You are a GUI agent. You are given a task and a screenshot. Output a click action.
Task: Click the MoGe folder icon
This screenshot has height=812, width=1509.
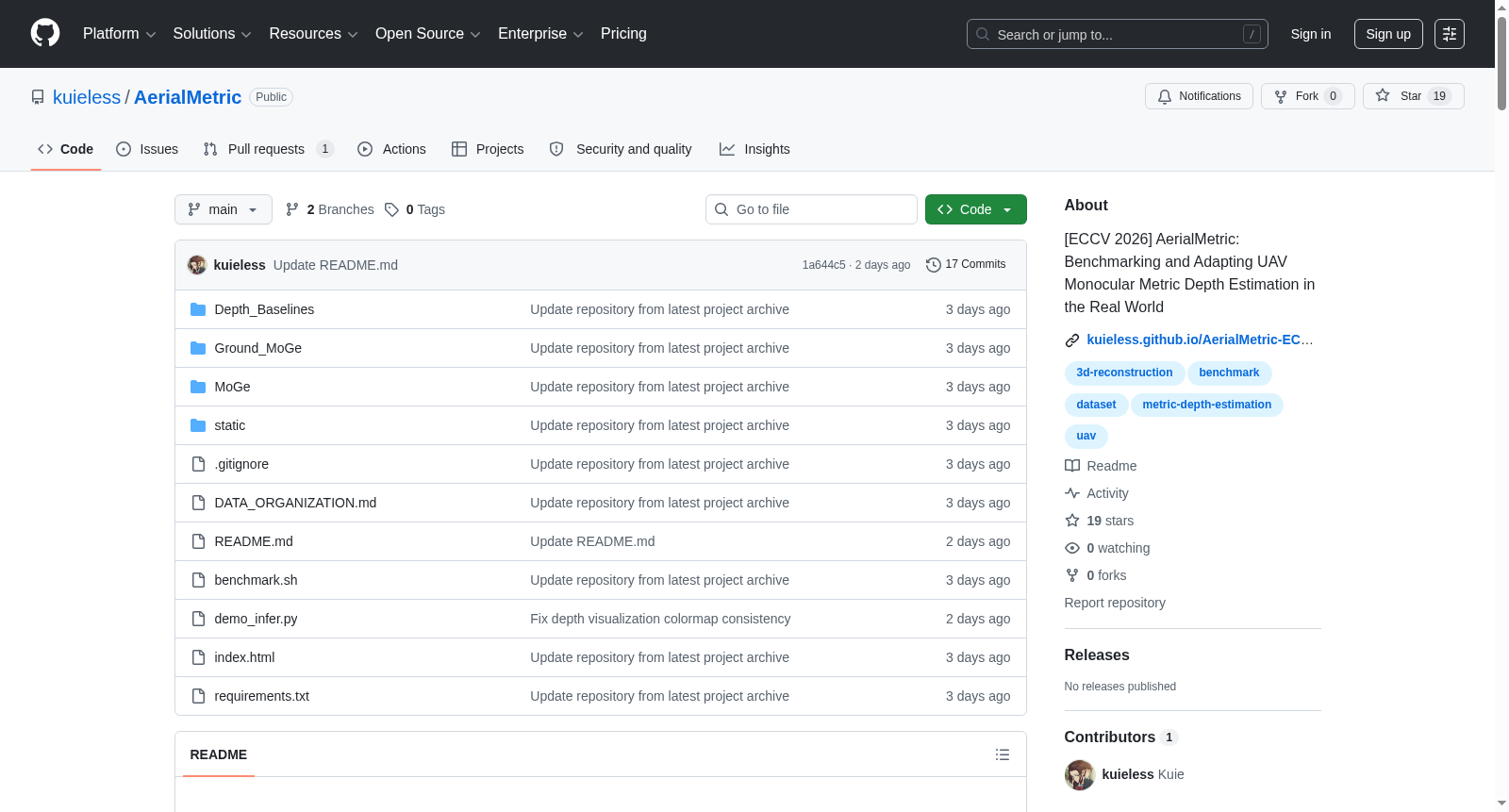[x=198, y=387]
